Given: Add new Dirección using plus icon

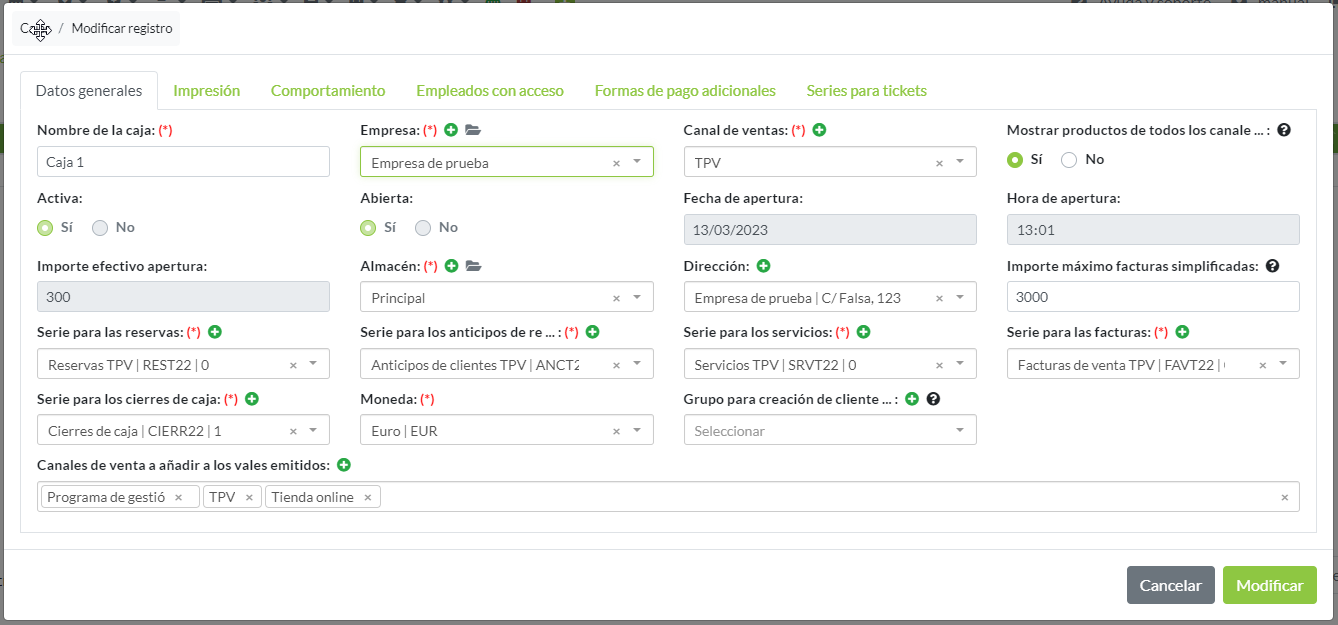Looking at the screenshot, I should [x=763, y=266].
